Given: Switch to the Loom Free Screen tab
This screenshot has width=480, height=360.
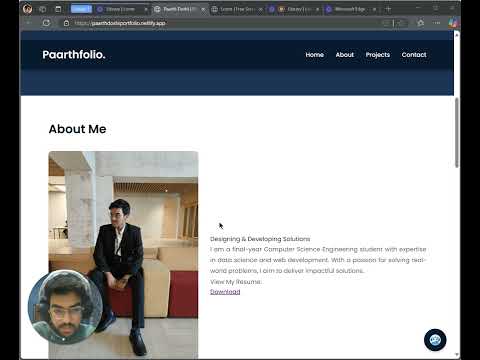Looking at the screenshot, I should tap(237, 9).
